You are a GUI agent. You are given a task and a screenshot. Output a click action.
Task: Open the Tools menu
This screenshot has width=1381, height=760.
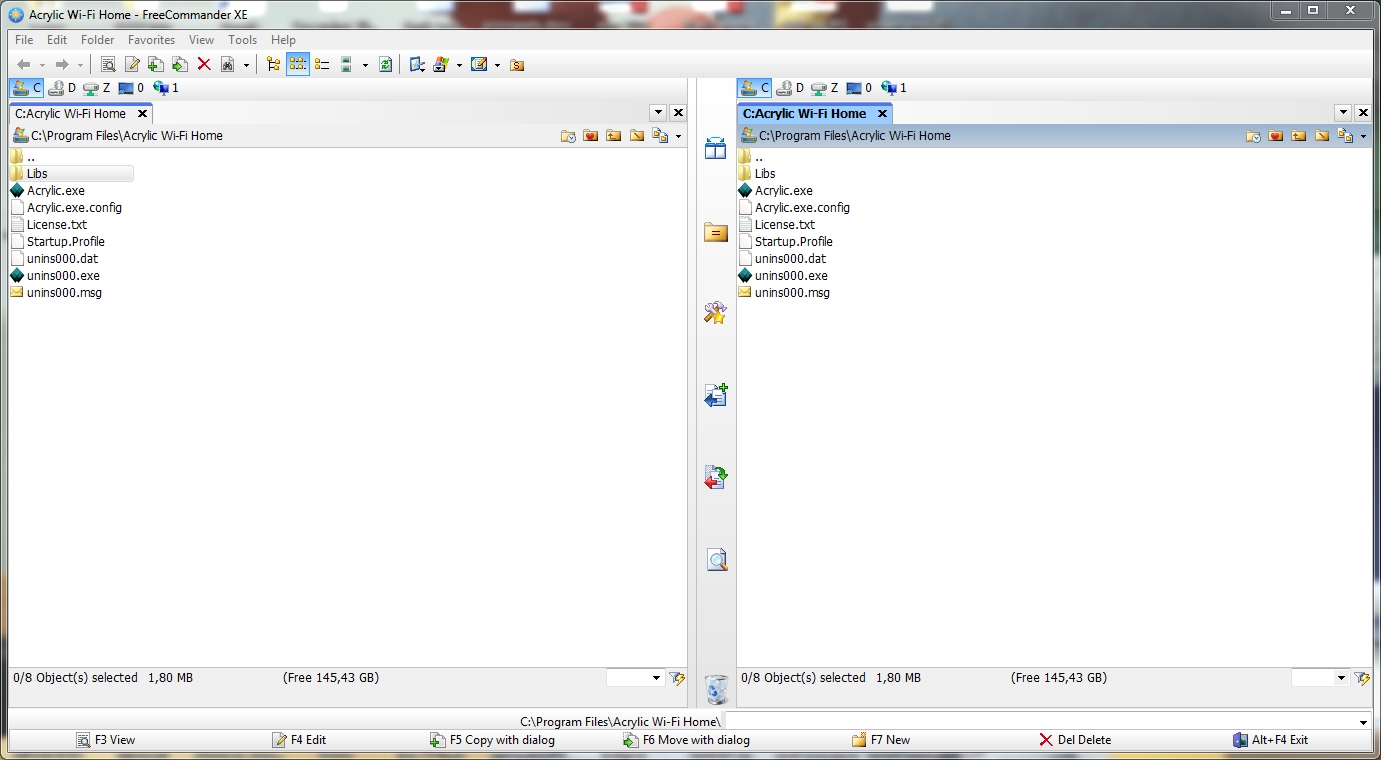[242, 40]
